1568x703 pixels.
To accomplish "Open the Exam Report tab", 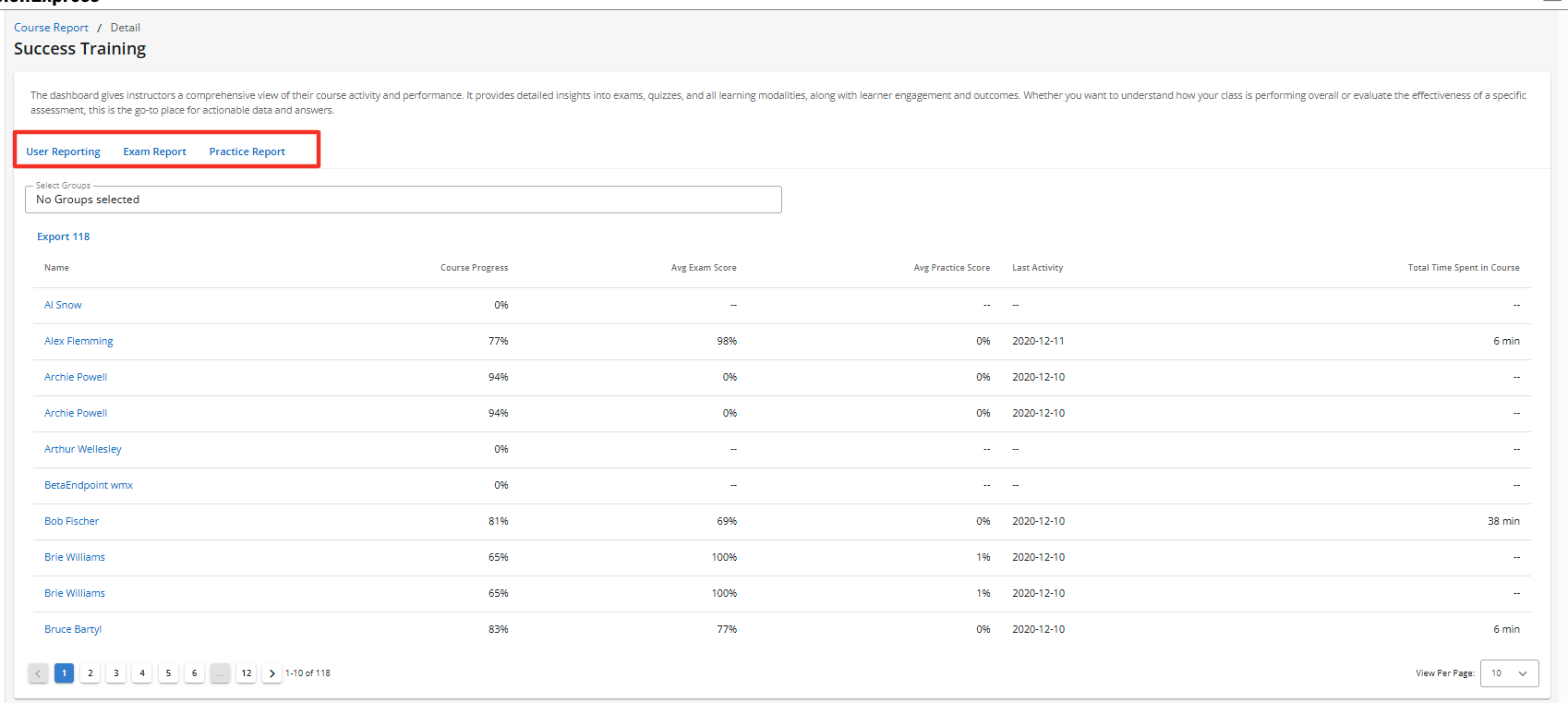I will tap(154, 152).
